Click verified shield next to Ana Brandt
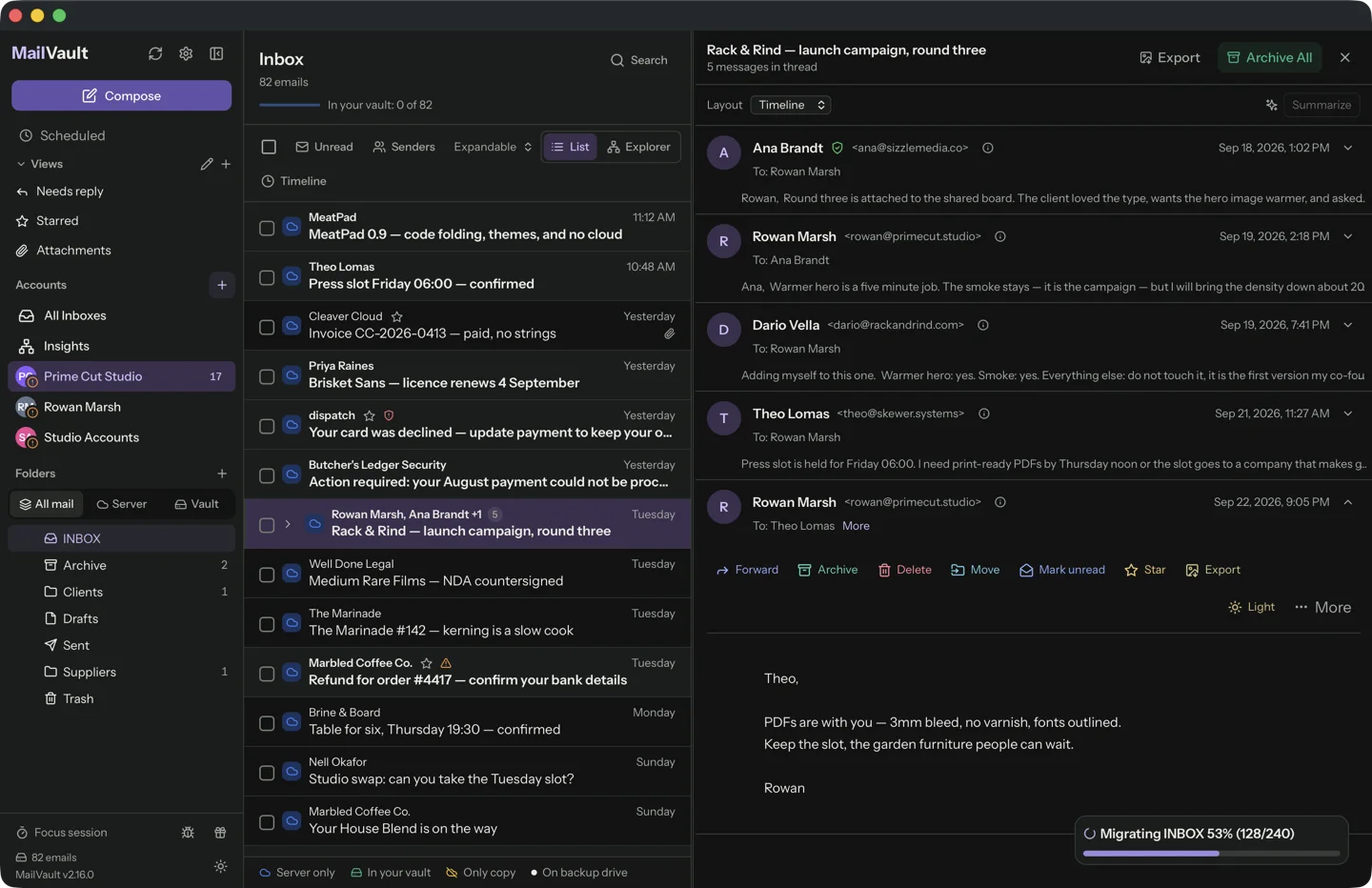The width and height of the screenshot is (1372, 888). [x=837, y=148]
